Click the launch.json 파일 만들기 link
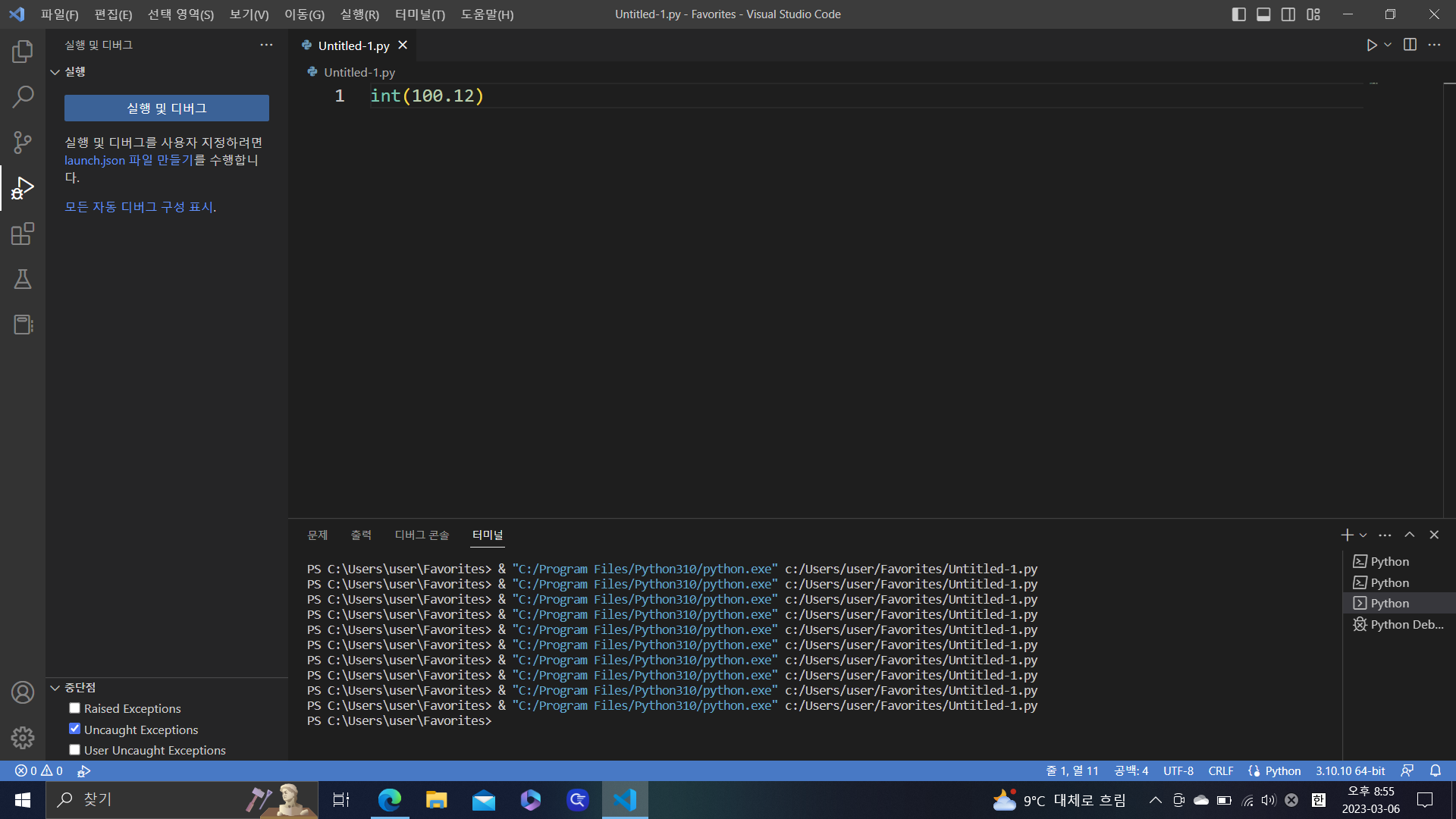Screen dimensions: 1456x819 click(129, 161)
